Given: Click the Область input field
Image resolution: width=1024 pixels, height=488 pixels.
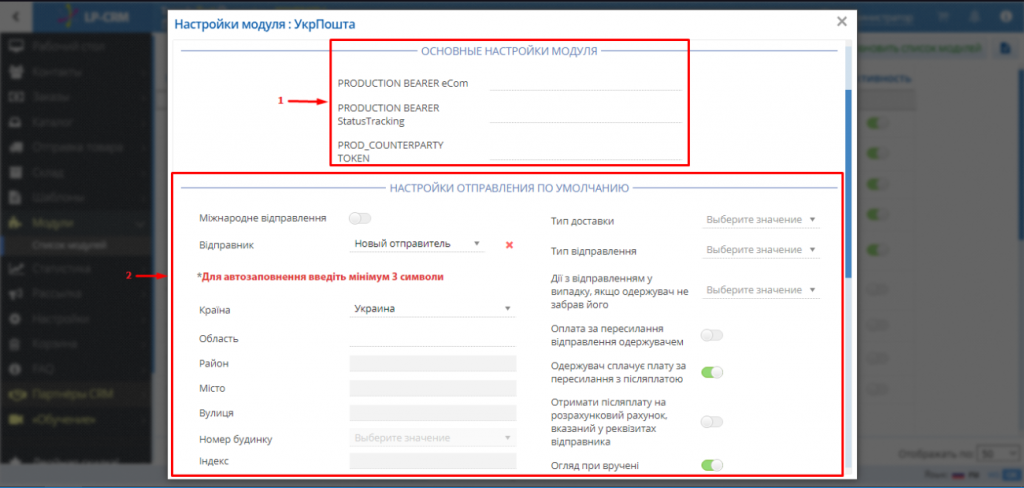Looking at the screenshot, I should [x=432, y=338].
